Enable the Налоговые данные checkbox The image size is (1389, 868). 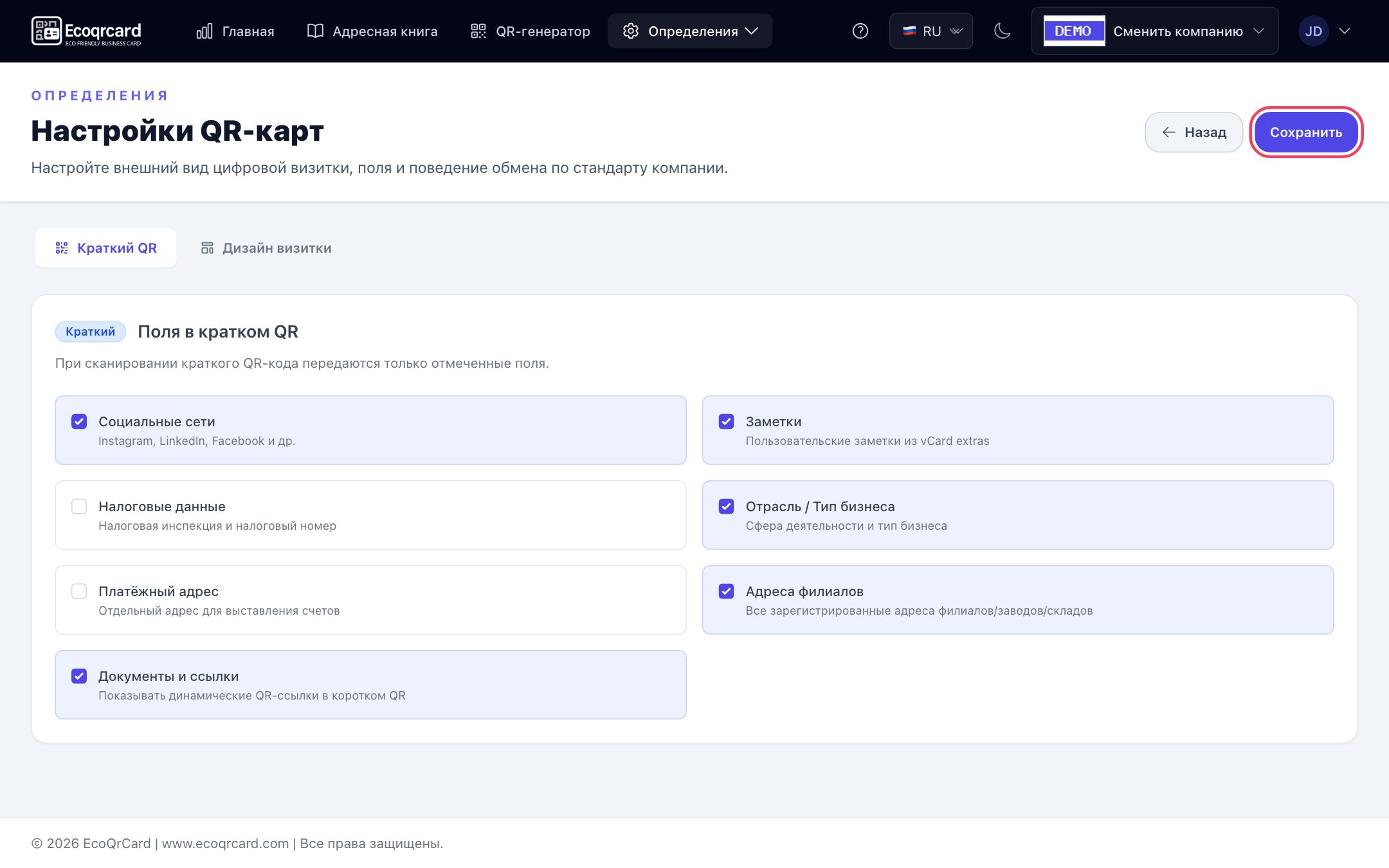coord(79,507)
